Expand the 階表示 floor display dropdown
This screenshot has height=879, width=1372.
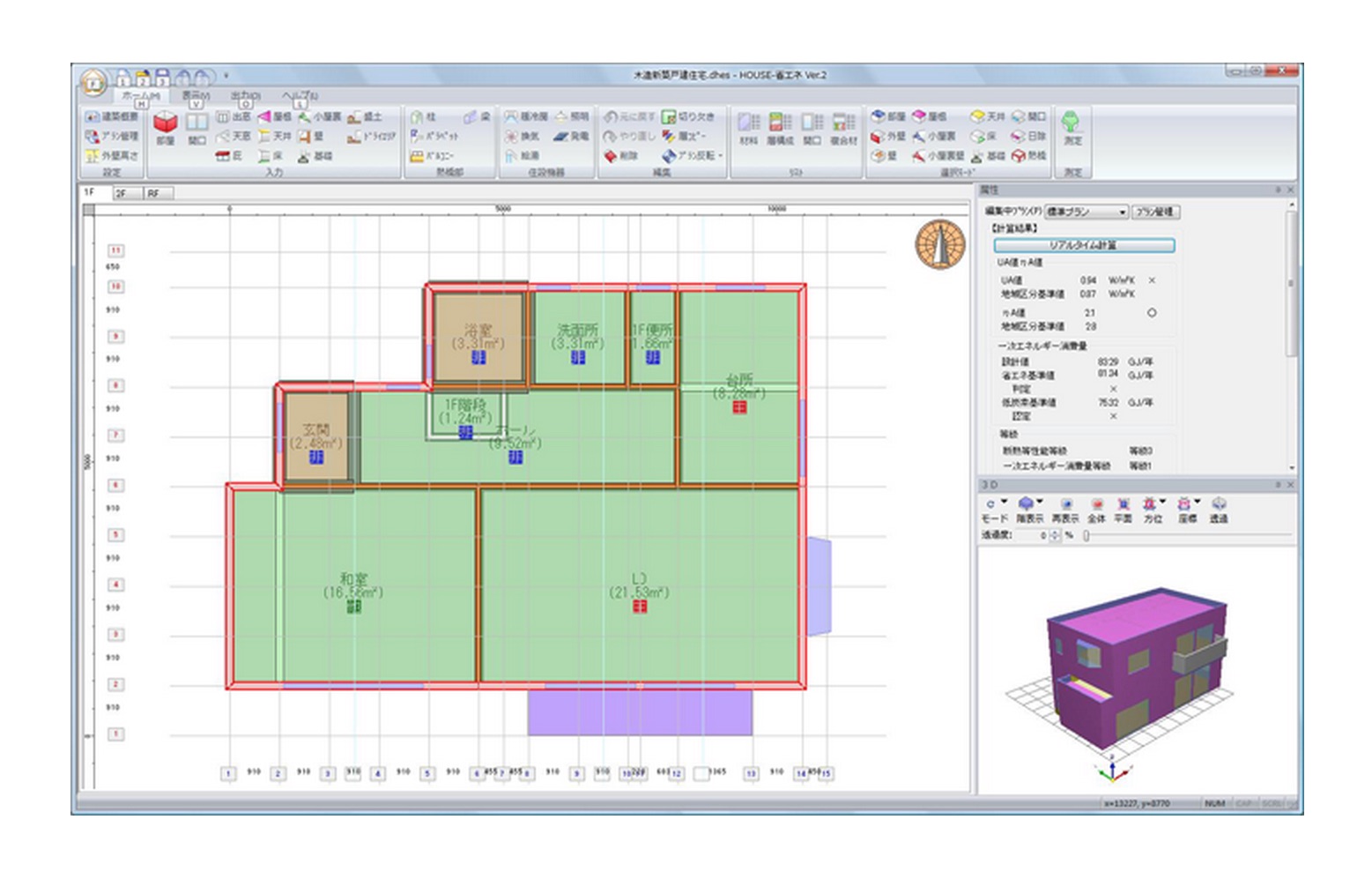(1040, 503)
